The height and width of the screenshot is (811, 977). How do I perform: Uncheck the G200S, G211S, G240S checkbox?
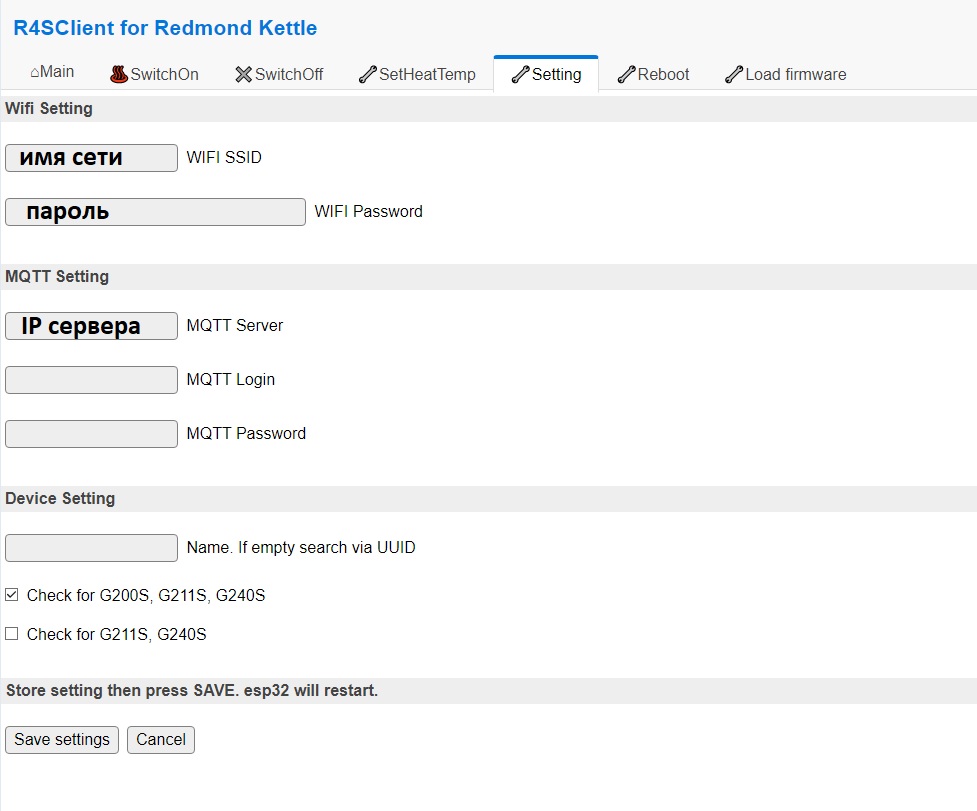(x=12, y=595)
